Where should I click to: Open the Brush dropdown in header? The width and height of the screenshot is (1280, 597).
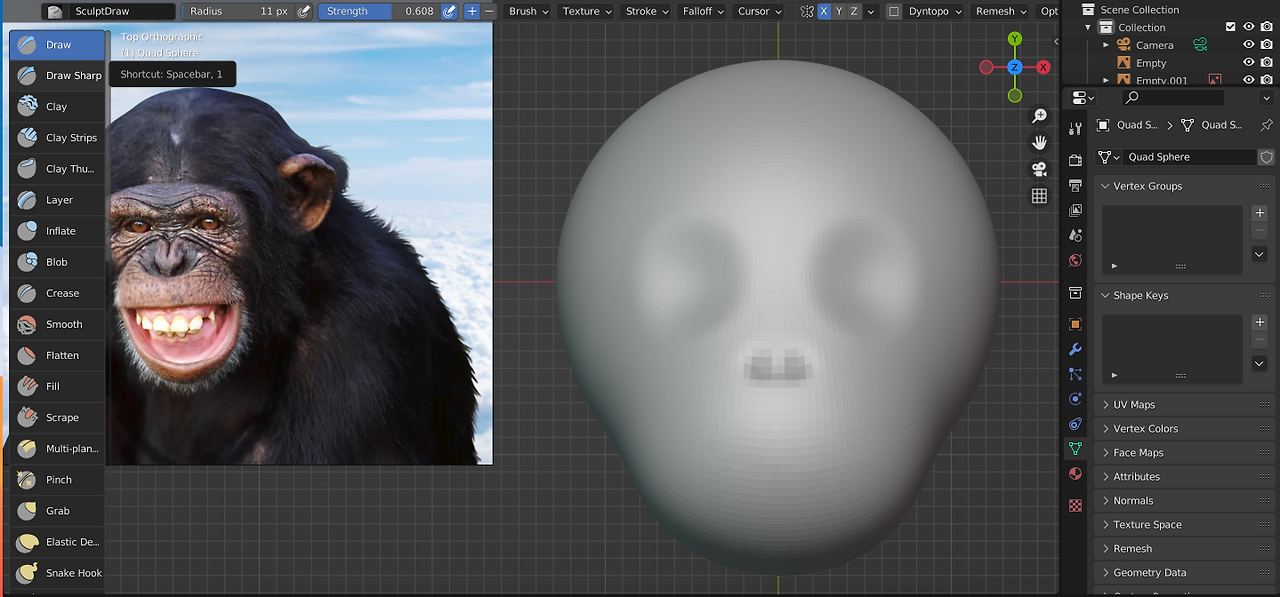pos(529,11)
